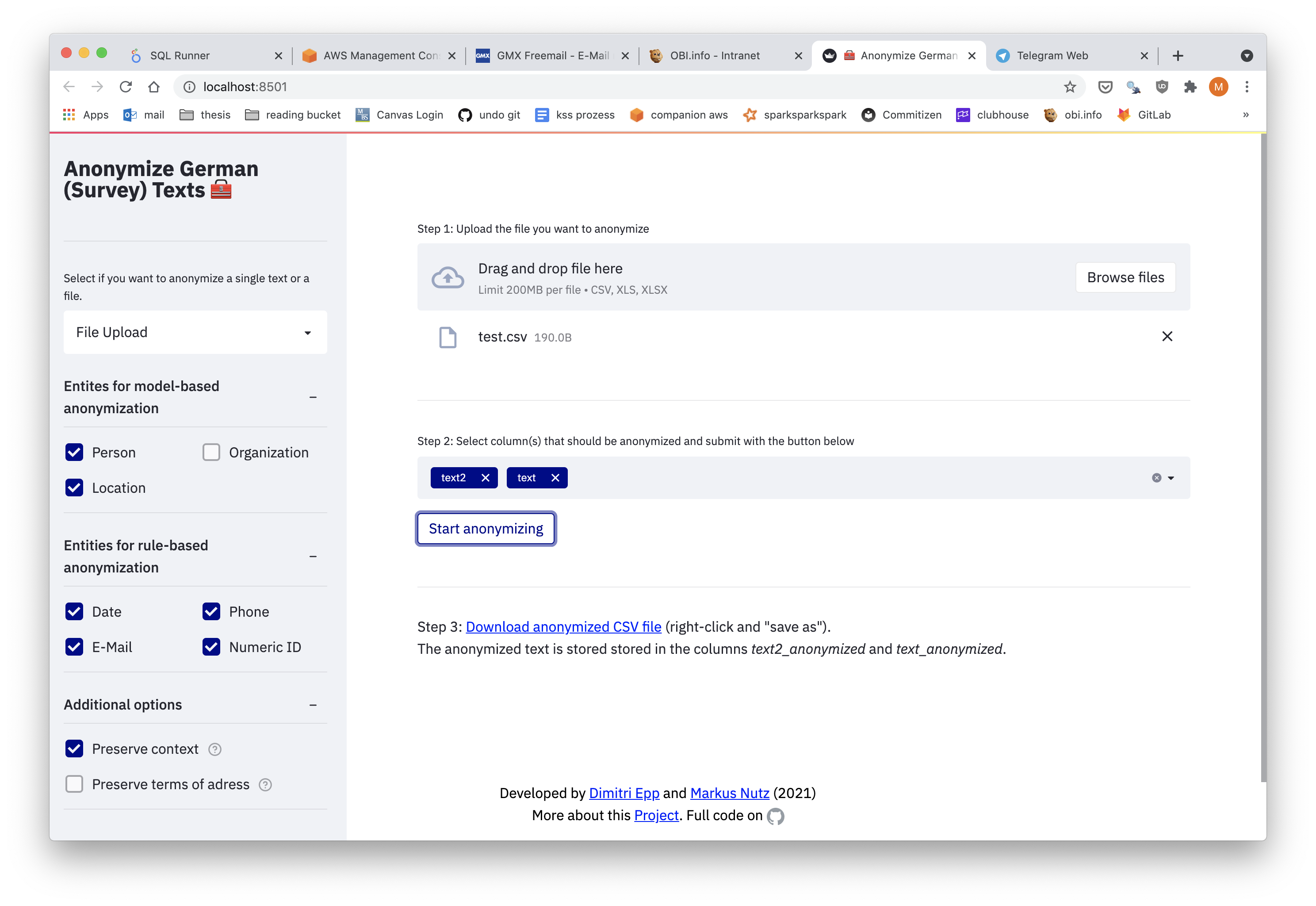Click the Start anonymizing button
The height and width of the screenshot is (906, 1316).
click(x=486, y=529)
